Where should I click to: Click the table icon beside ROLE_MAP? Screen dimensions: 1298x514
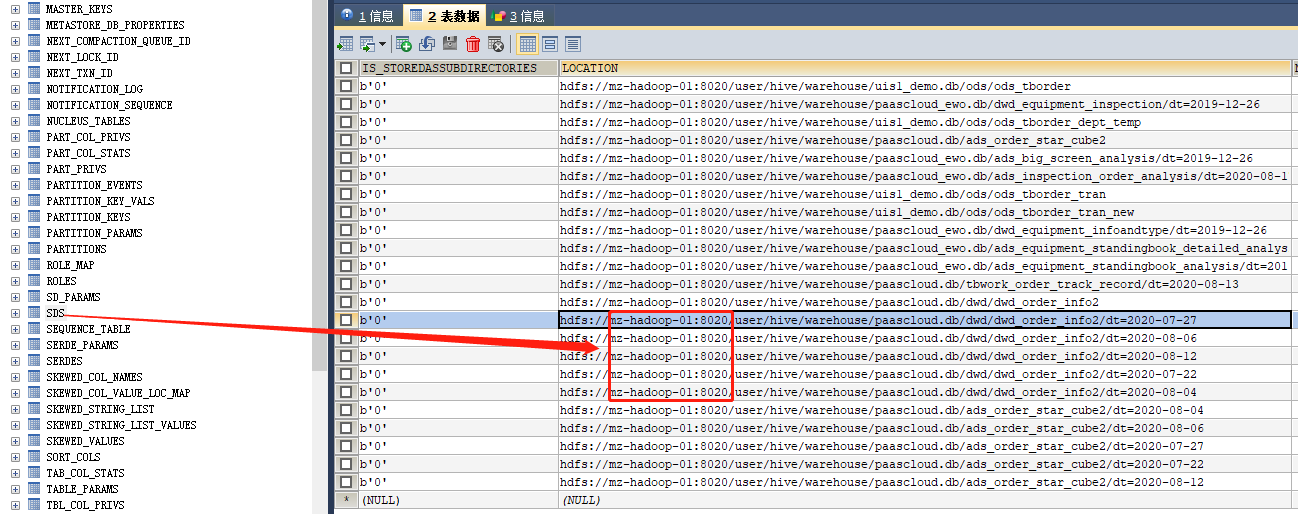tap(33, 265)
